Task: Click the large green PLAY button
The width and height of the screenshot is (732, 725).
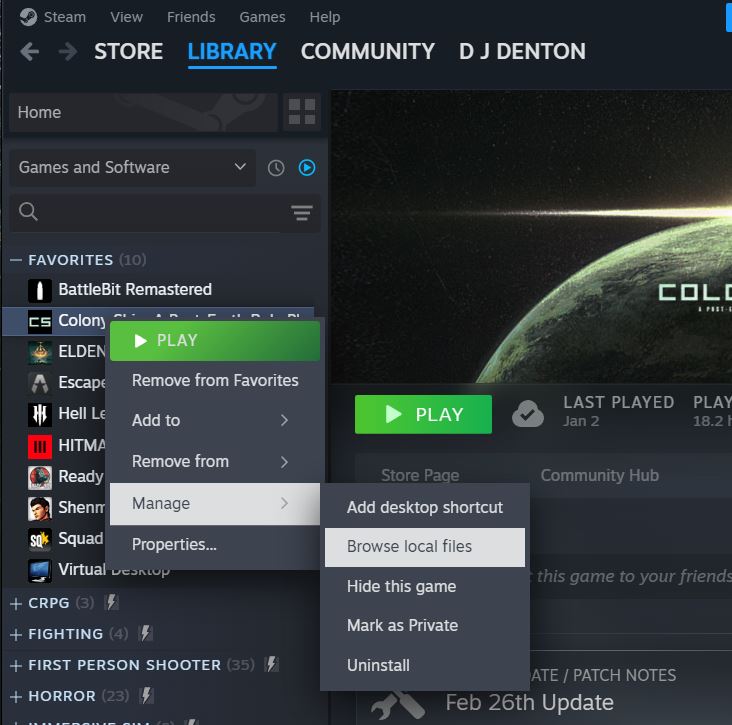Action: pos(423,415)
